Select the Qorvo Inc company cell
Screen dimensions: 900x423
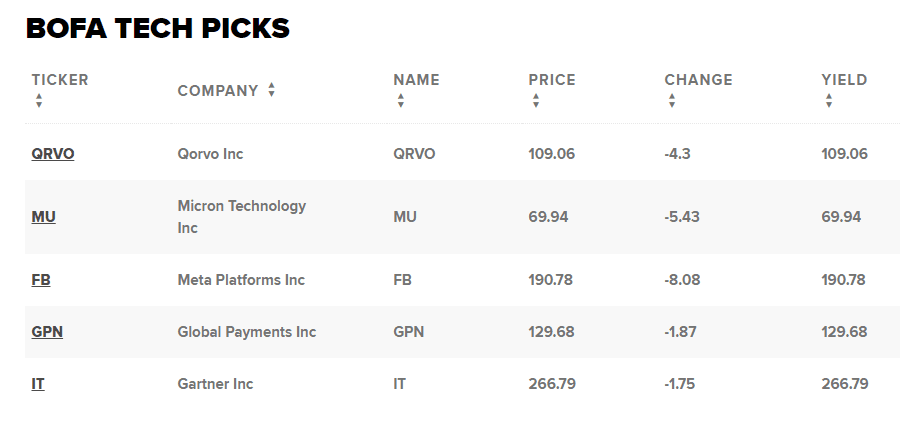(x=210, y=154)
